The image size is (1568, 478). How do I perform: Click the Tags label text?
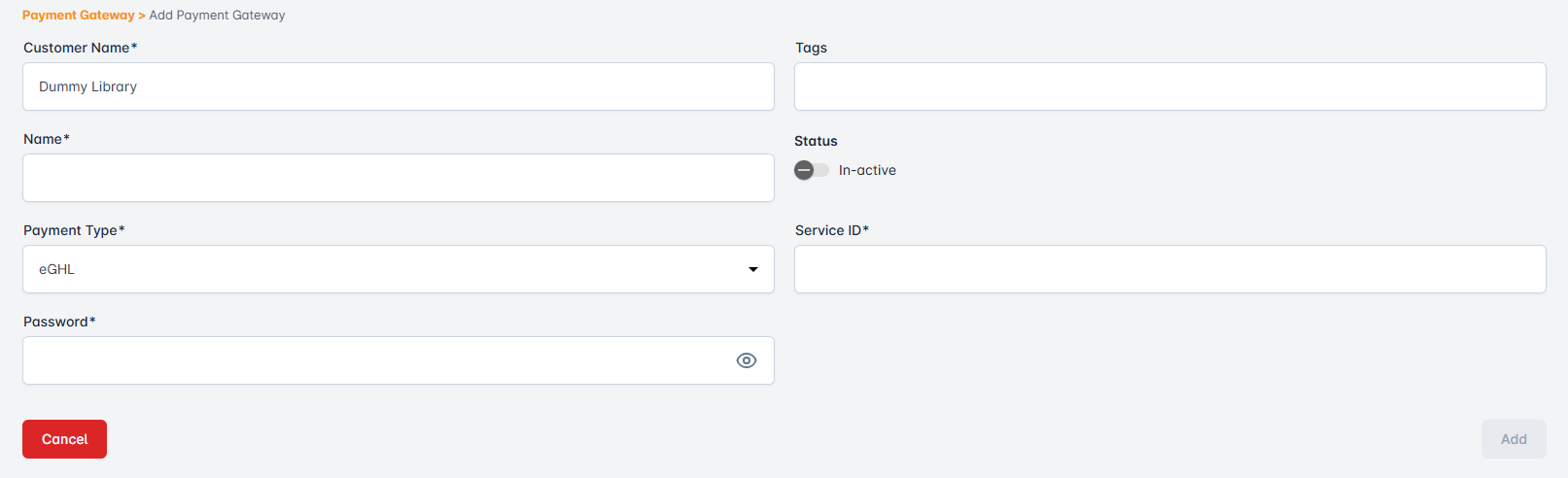[x=811, y=48]
